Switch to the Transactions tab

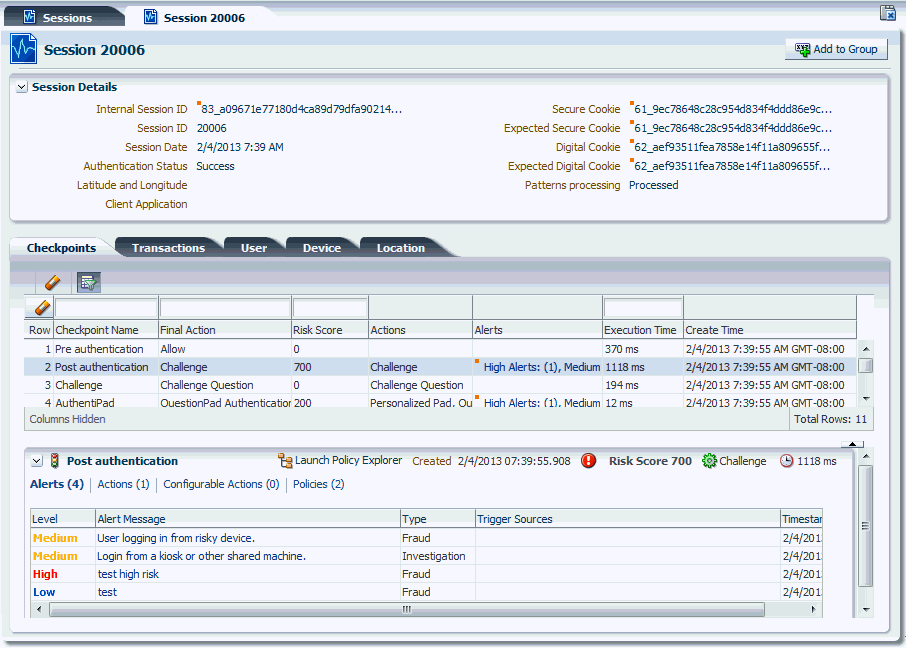tap(168, 248)
